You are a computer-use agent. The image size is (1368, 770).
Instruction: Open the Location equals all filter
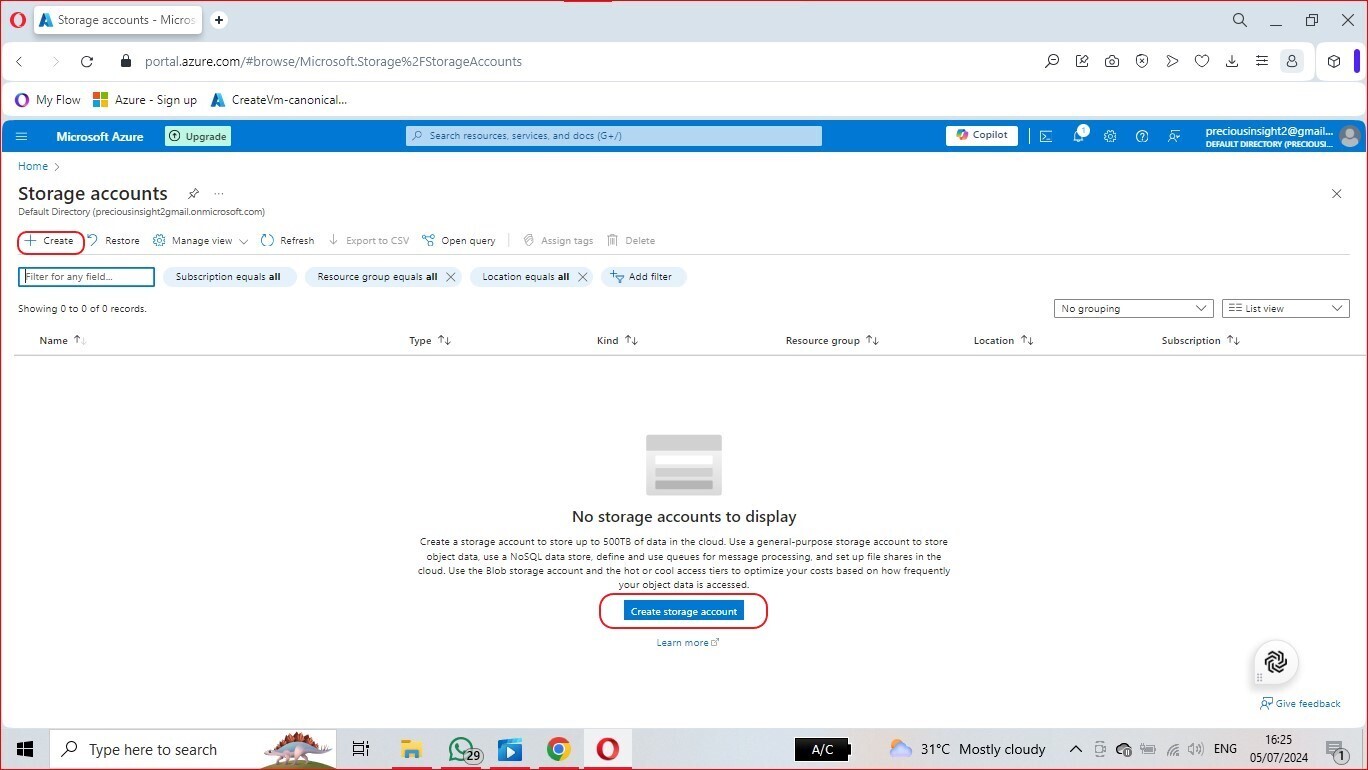(x=526, y=277)
